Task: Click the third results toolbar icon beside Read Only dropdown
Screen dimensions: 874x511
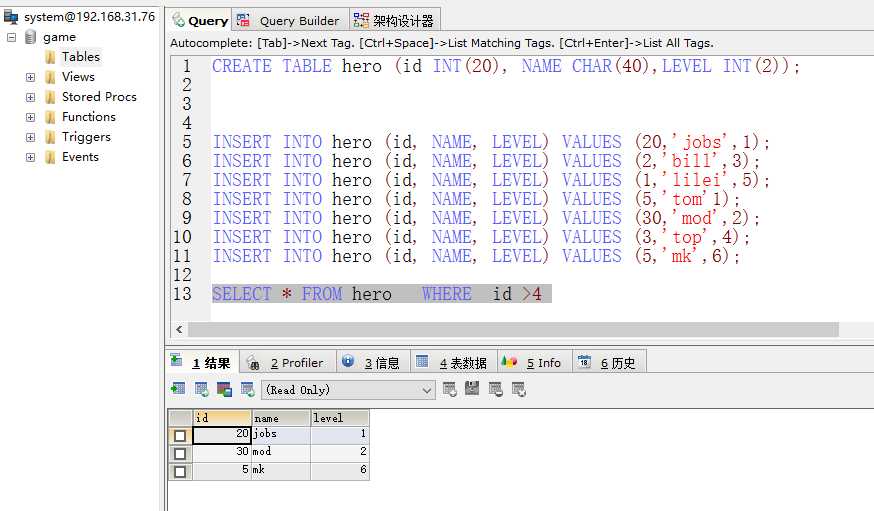Action: [x=224, y=389]
